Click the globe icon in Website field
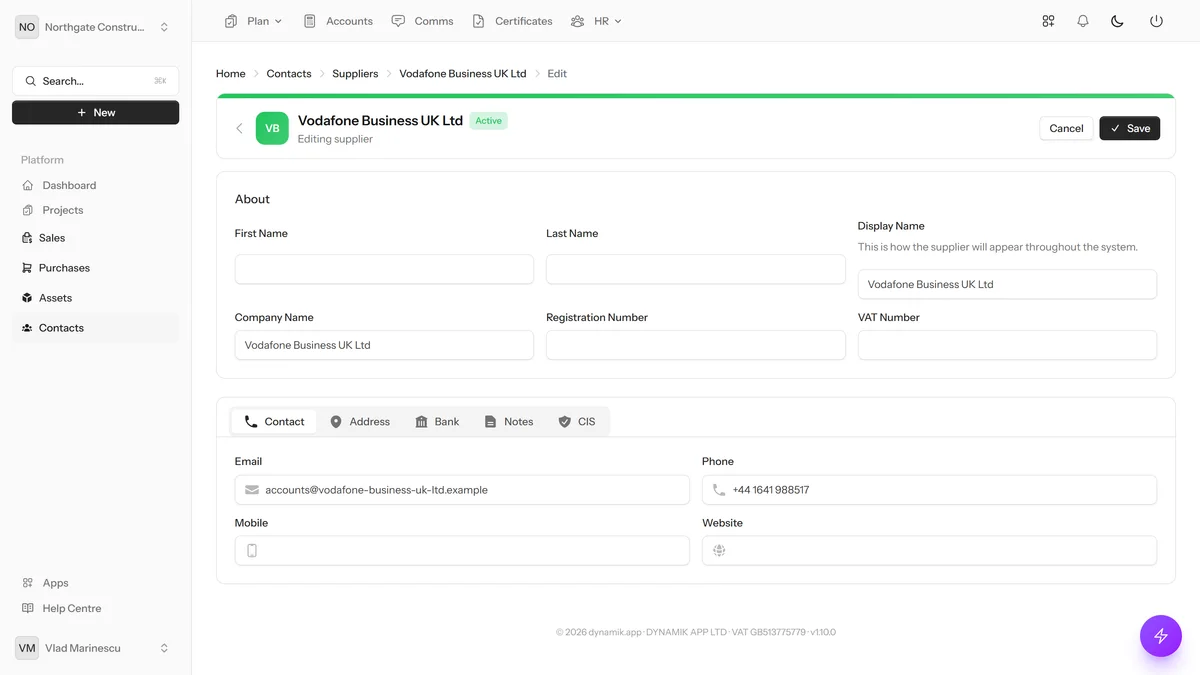The height and width of the screenshot is (675, 1200). click(x=719, y=551)
